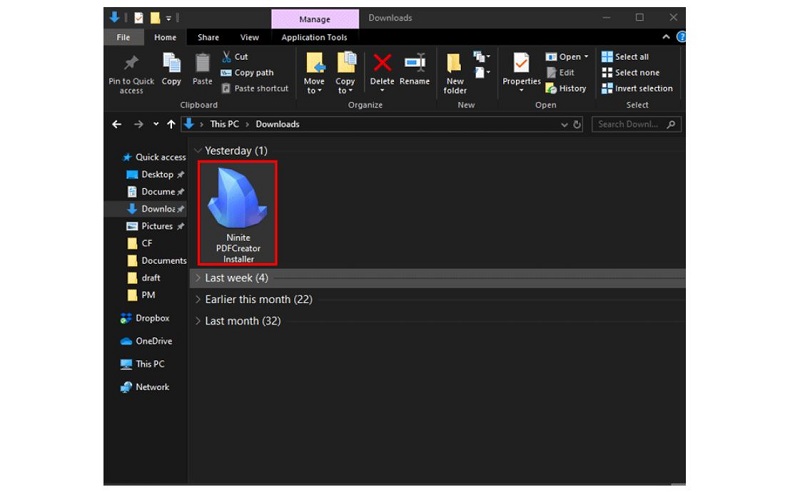
Task: Click Copy path in Clipboard group
Action: pyautogui.click(x=247, y=72)
